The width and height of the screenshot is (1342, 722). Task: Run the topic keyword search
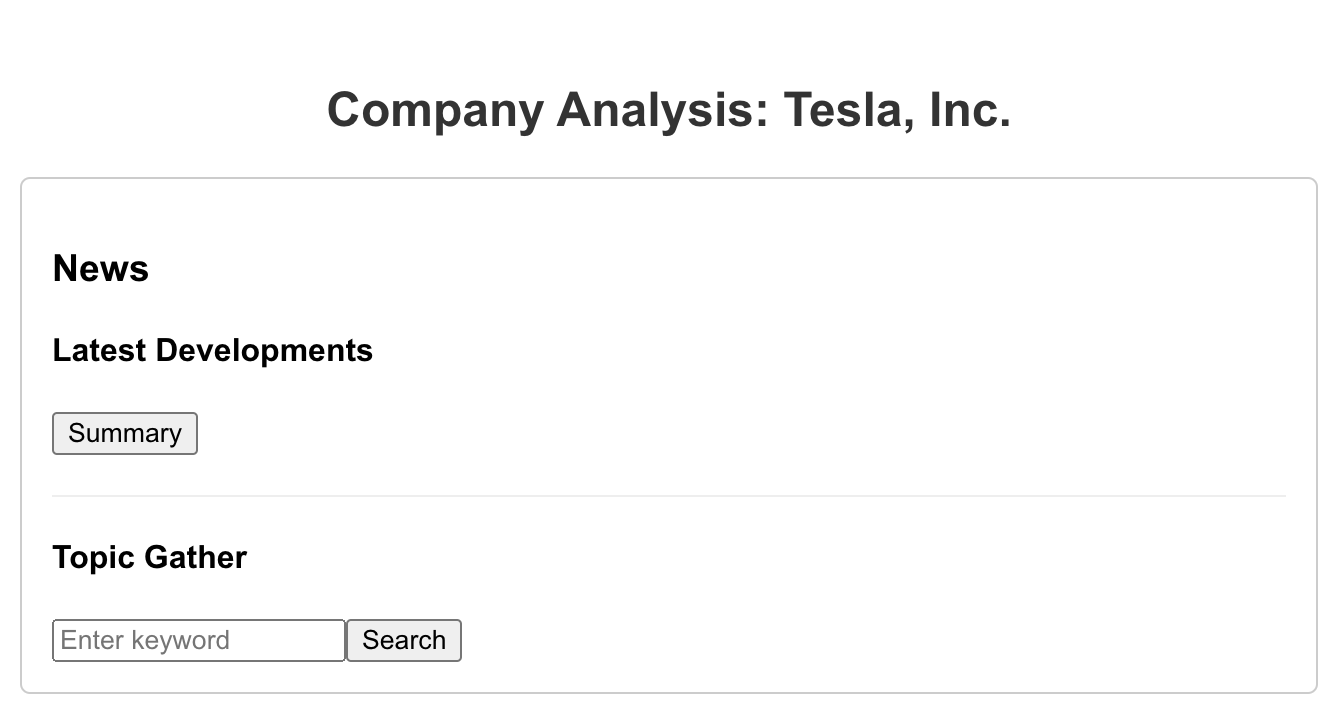point(404,640)
